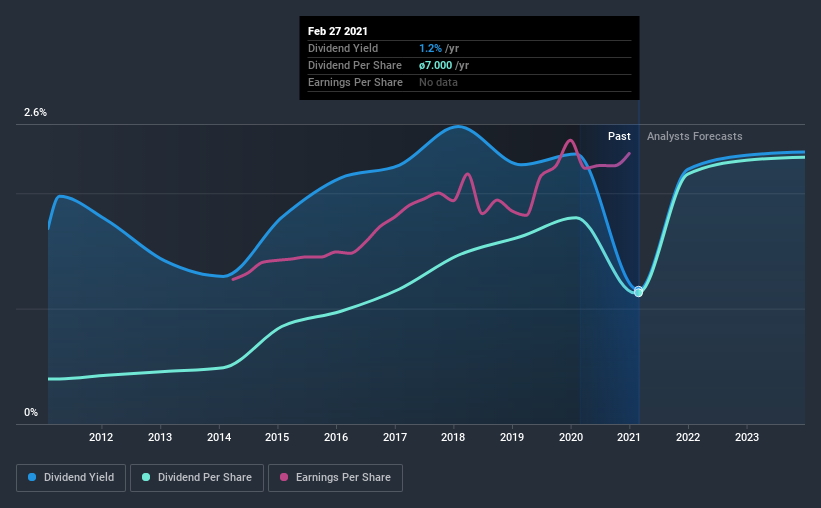Select the 2018 label on the x-axis
This screenshot has width=821, height=508.
[453, 437]
